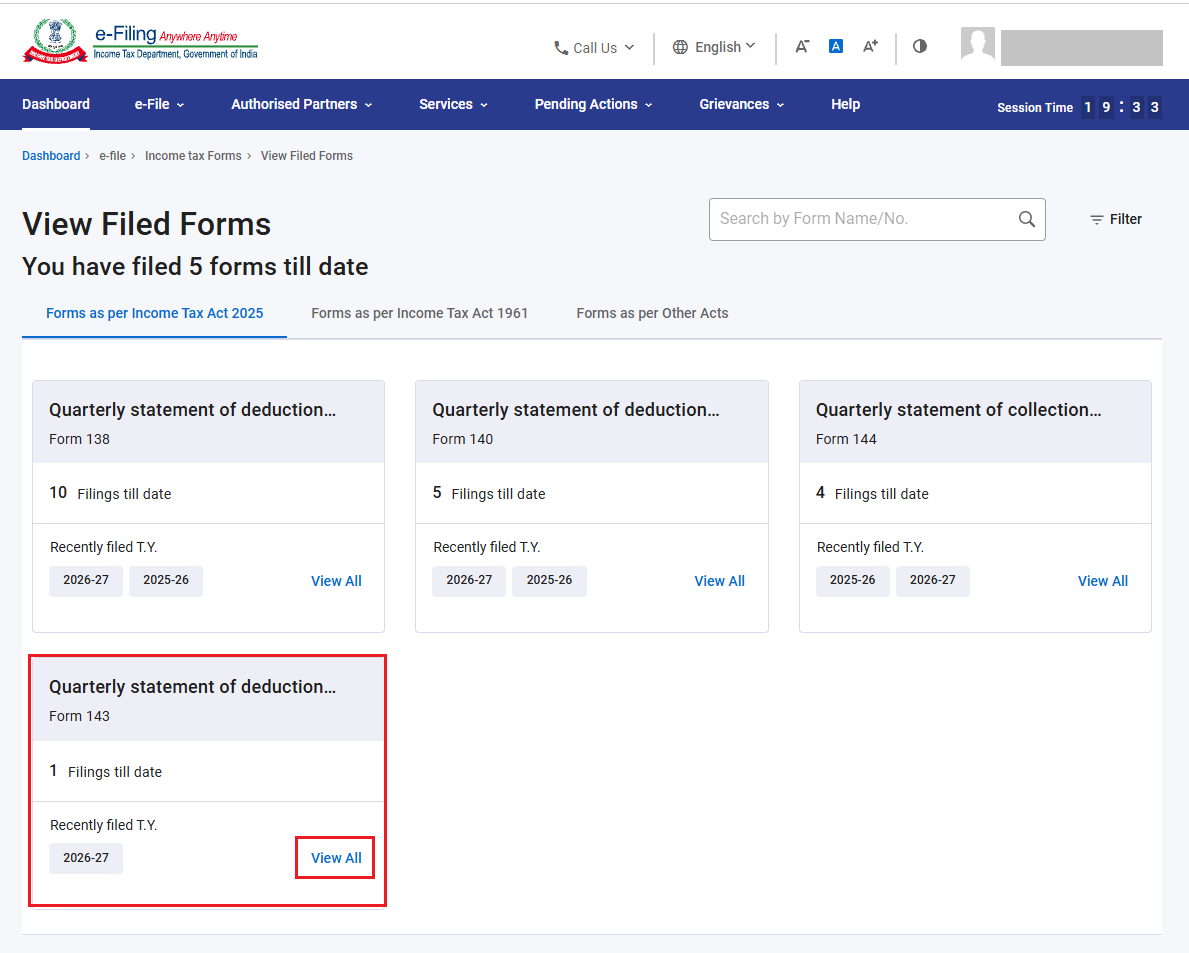
Task: Toggle high contrast mode icon
Action: (x=920, y=46)
